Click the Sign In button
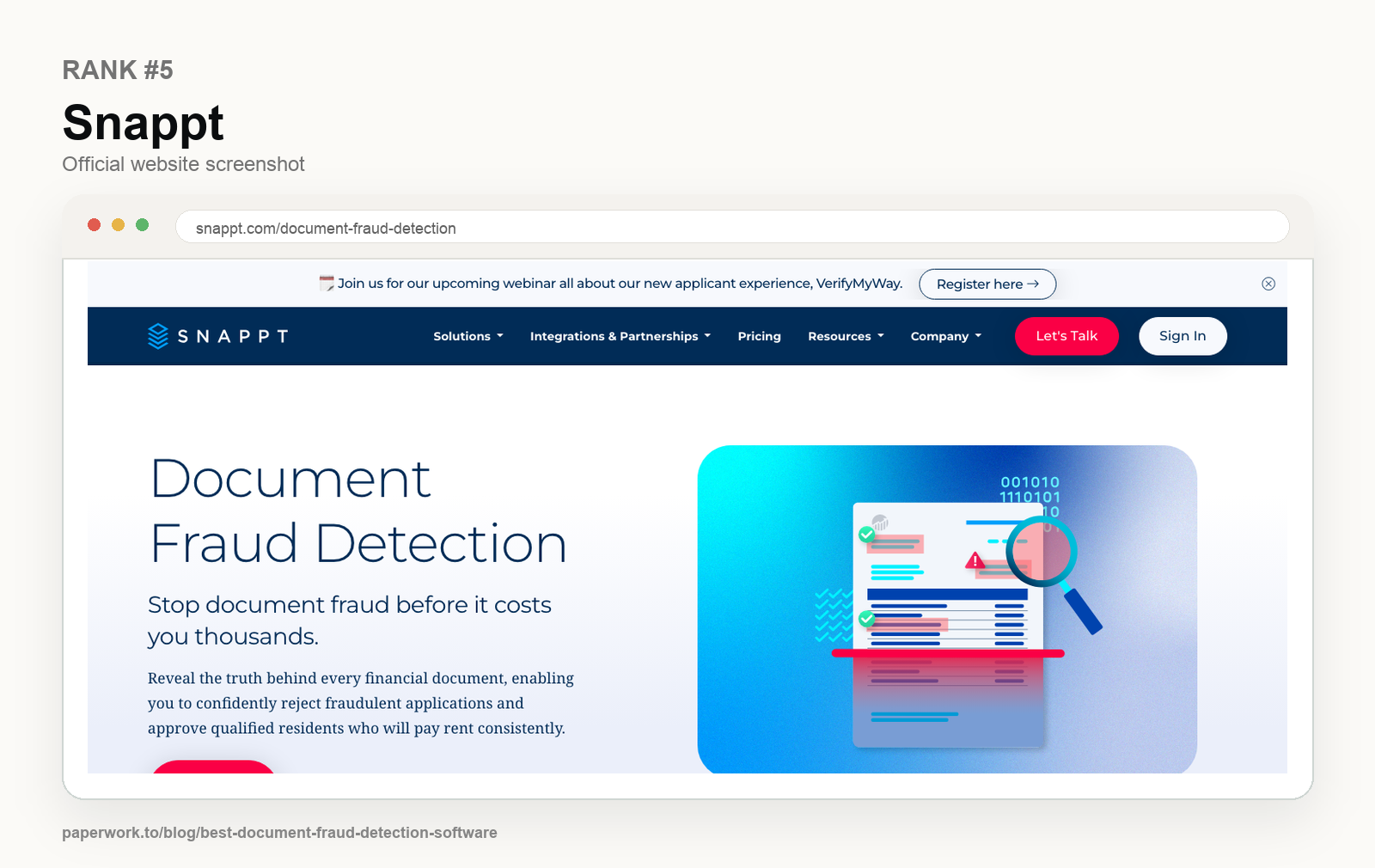This screenshot has width=1375, height=868. pyautogui.click(x=1182, y=336)
